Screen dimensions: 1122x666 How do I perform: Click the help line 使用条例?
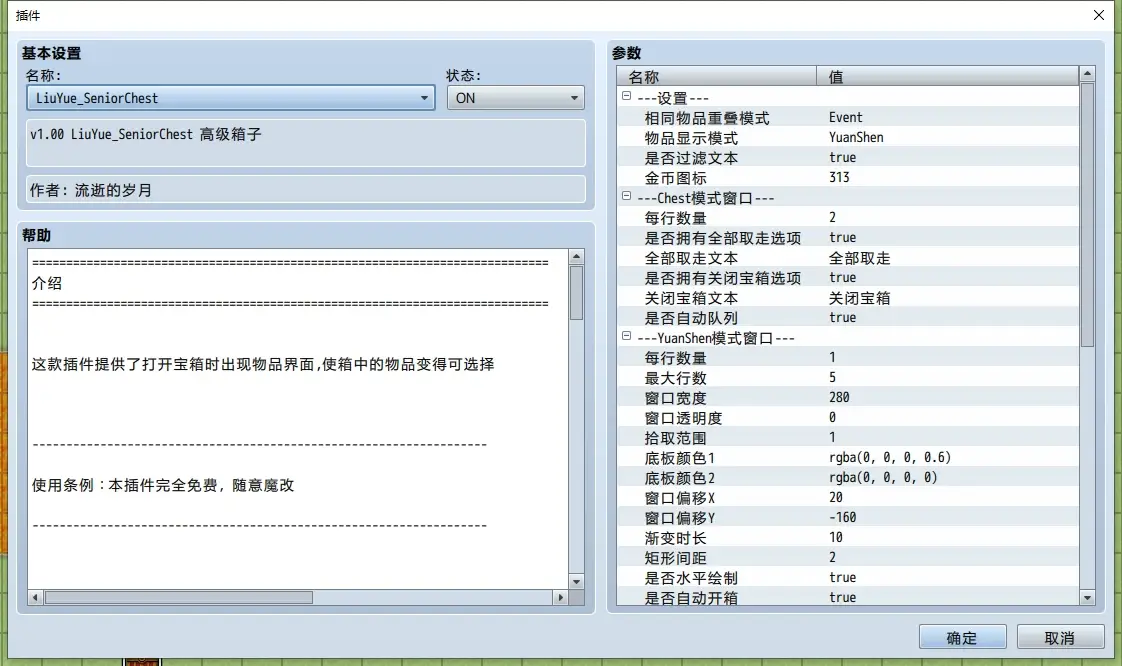click(163, 485)
